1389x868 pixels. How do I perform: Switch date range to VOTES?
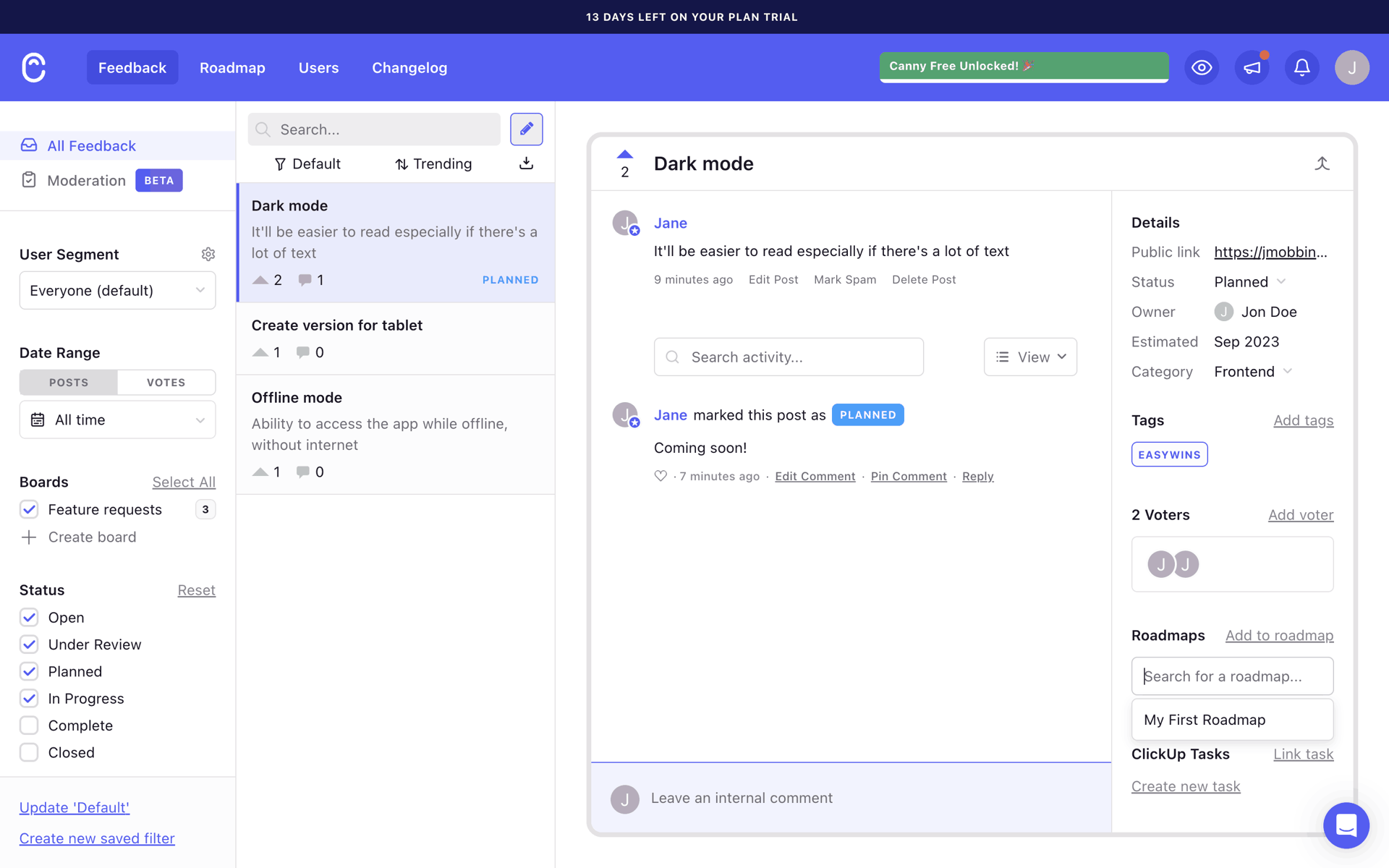pyautogui.click(x=166, y=382)
